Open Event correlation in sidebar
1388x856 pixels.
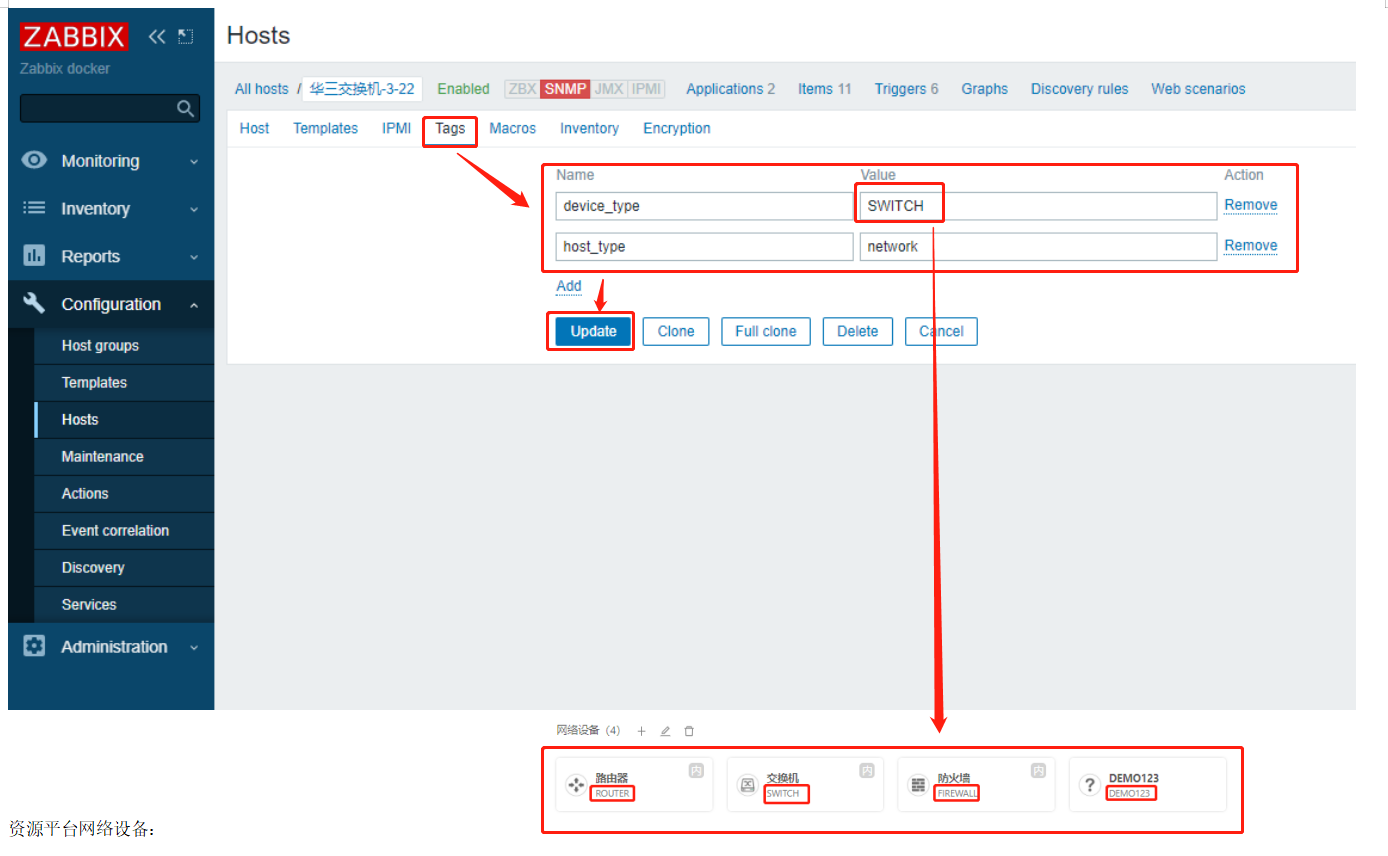[x=124, y=531]
